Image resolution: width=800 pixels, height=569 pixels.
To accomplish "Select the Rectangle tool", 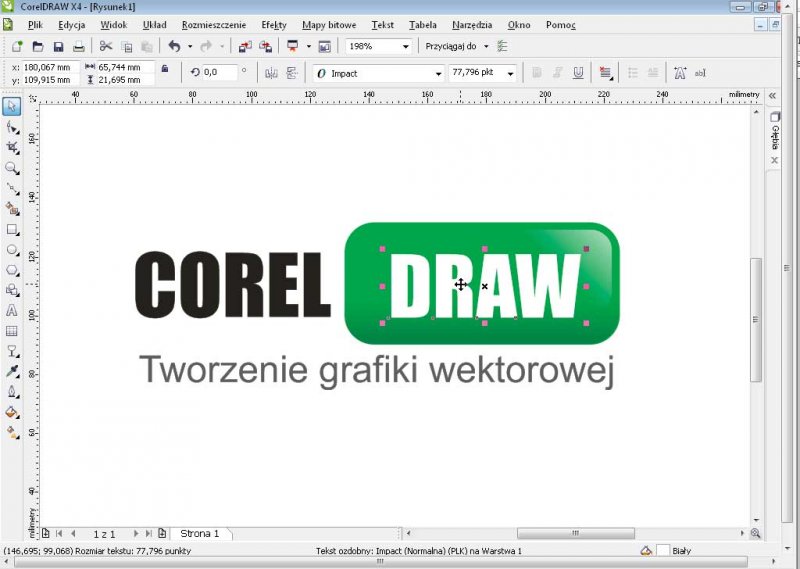I will 12,230.
